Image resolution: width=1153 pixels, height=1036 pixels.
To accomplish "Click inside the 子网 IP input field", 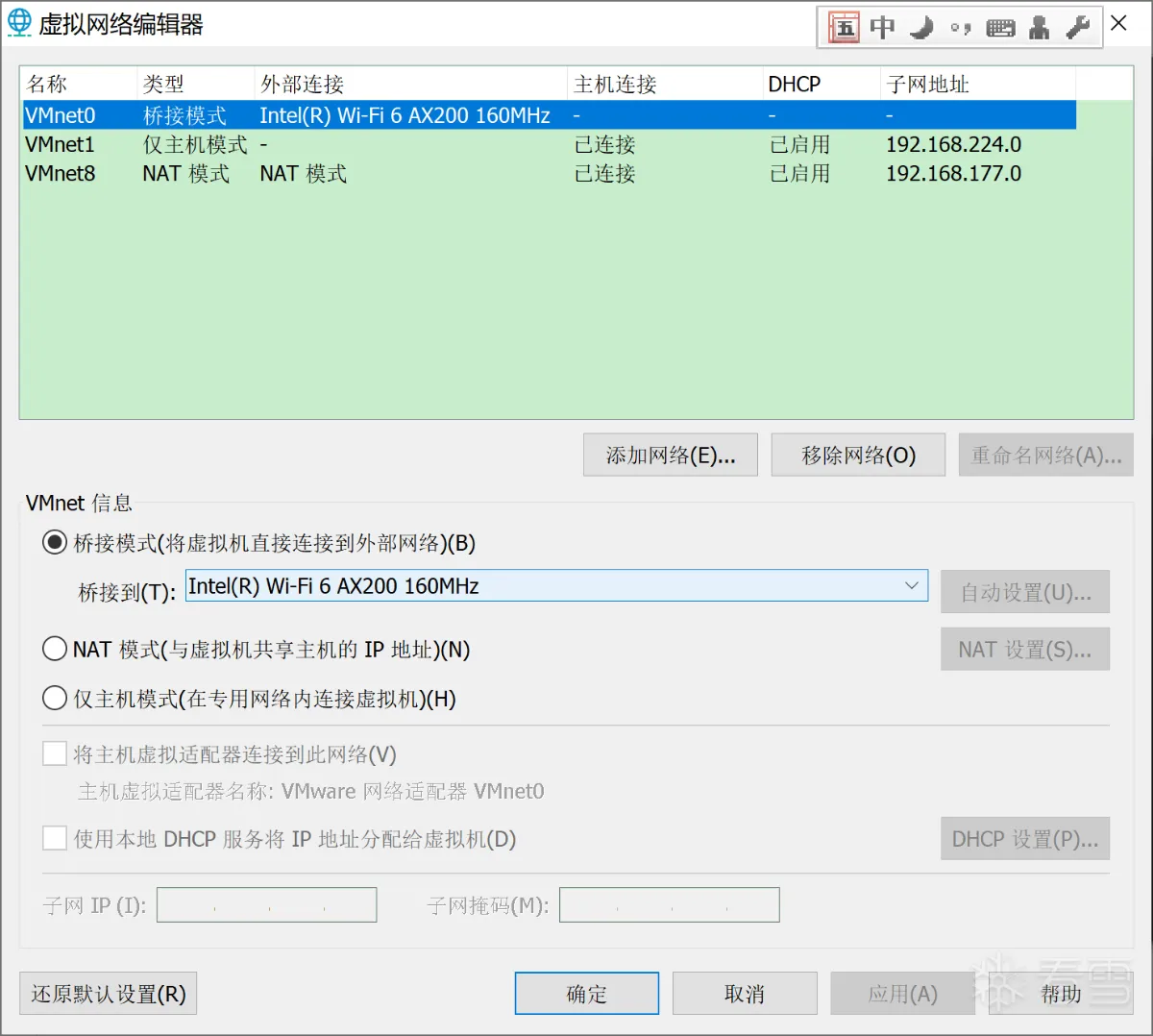I will click(x=266, y=904).
